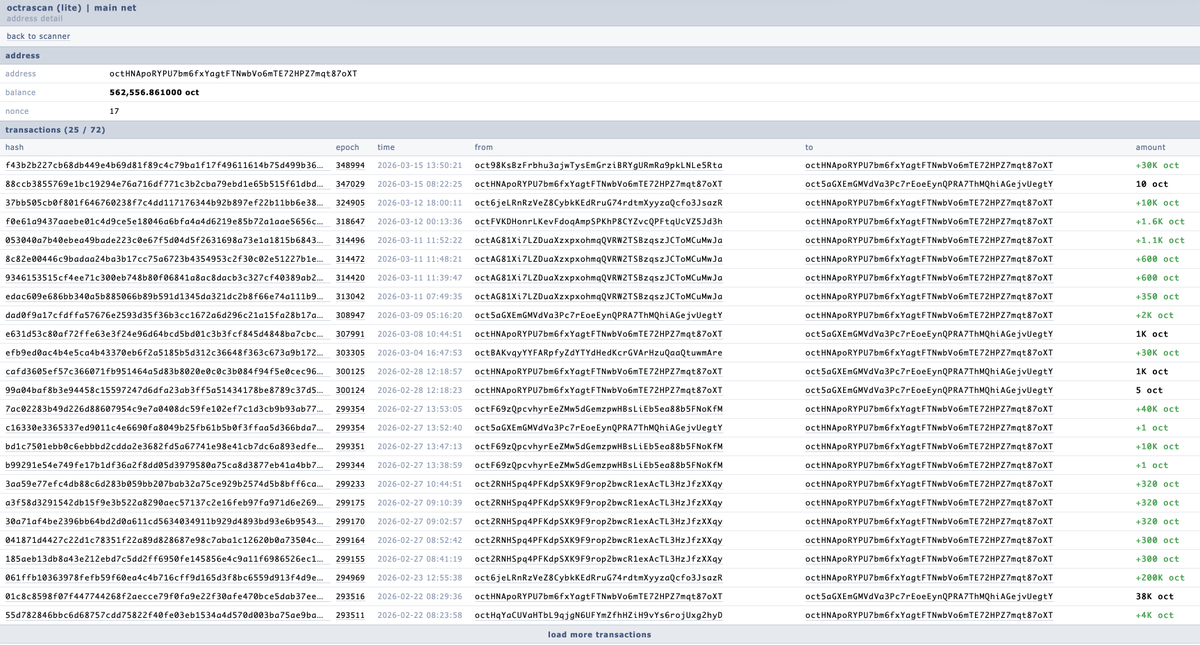Screen dimensions: 1200x645
Task: Open transaction hash starting 37bb505cb0f801f6
Action: (165, 203)
